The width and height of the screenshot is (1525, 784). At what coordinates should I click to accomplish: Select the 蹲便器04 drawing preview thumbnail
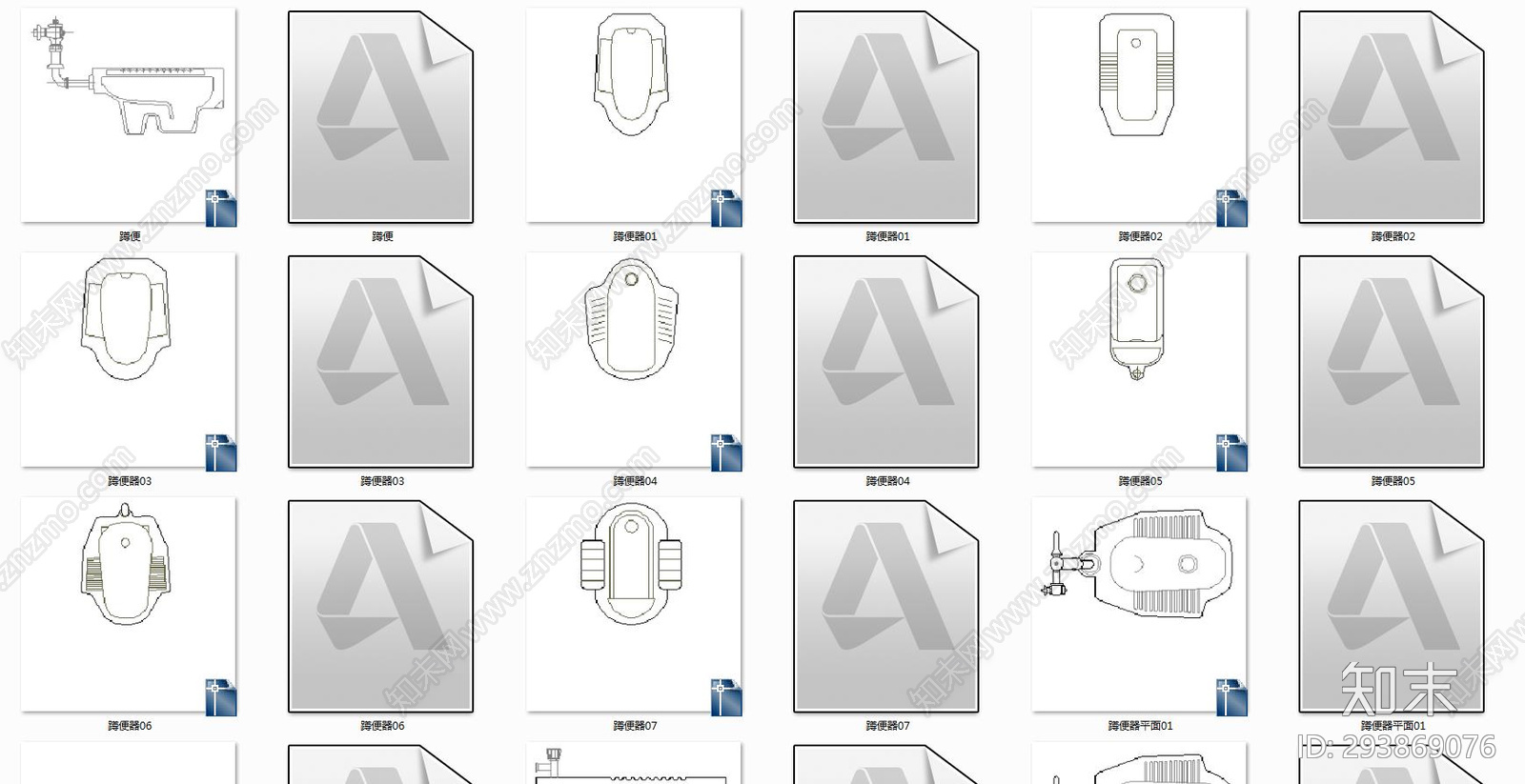[x=634, y=360]
